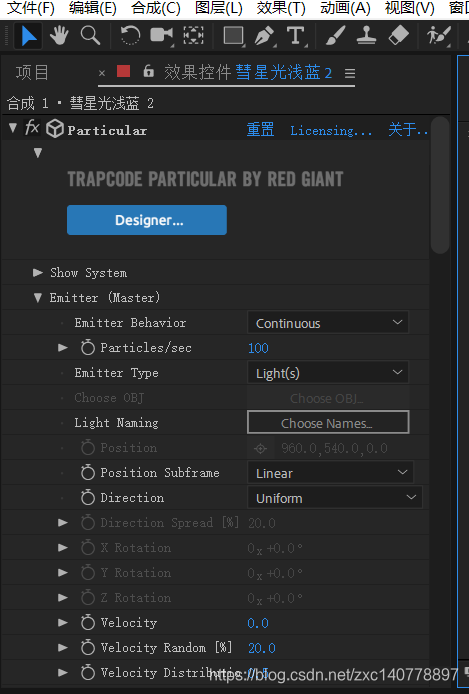
Task: Expand the Show System group
Action: pyautogui.click(x=38, y=273)
